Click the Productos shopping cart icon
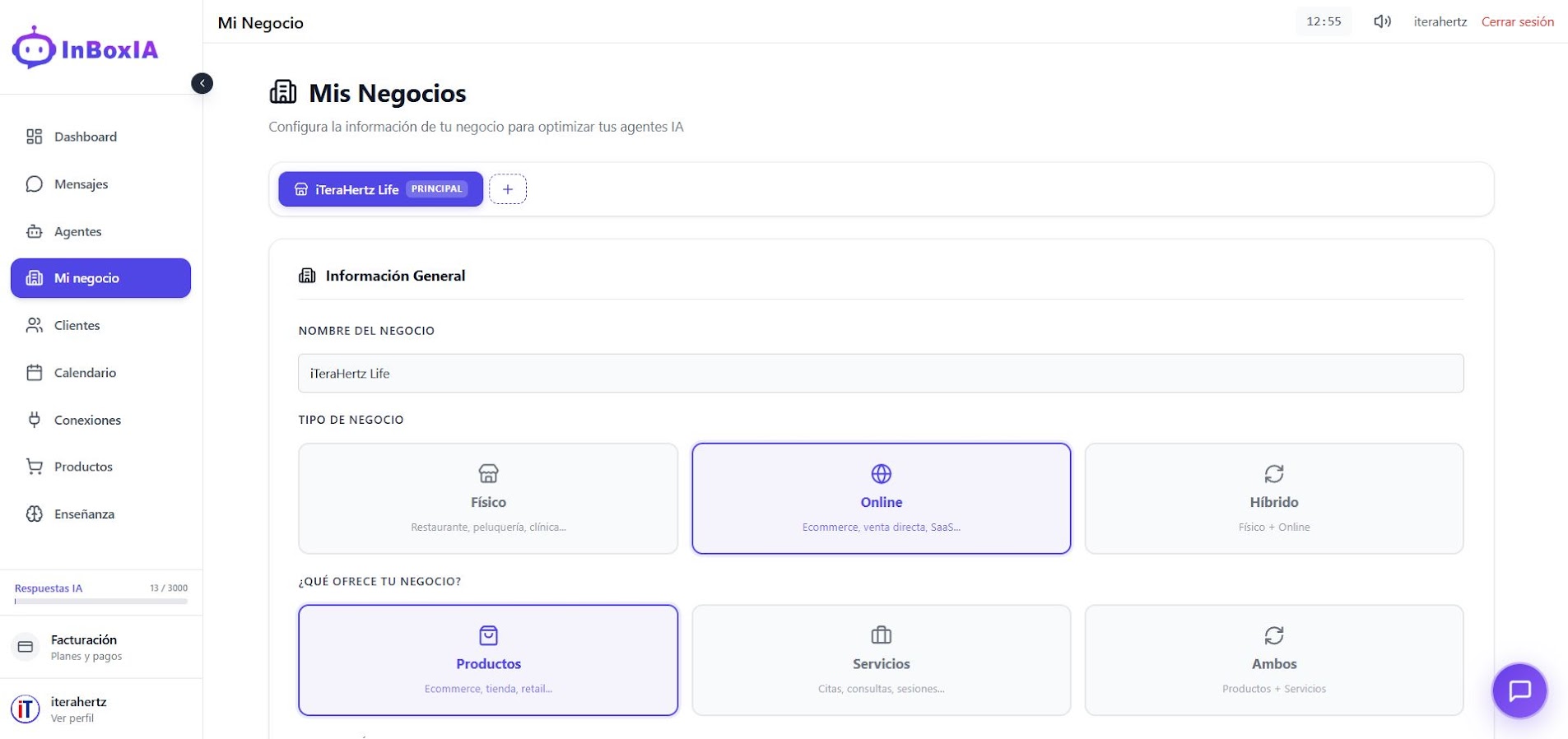Image resolution: width=1568 pixels, height=739 pixels. pos(34,467)
